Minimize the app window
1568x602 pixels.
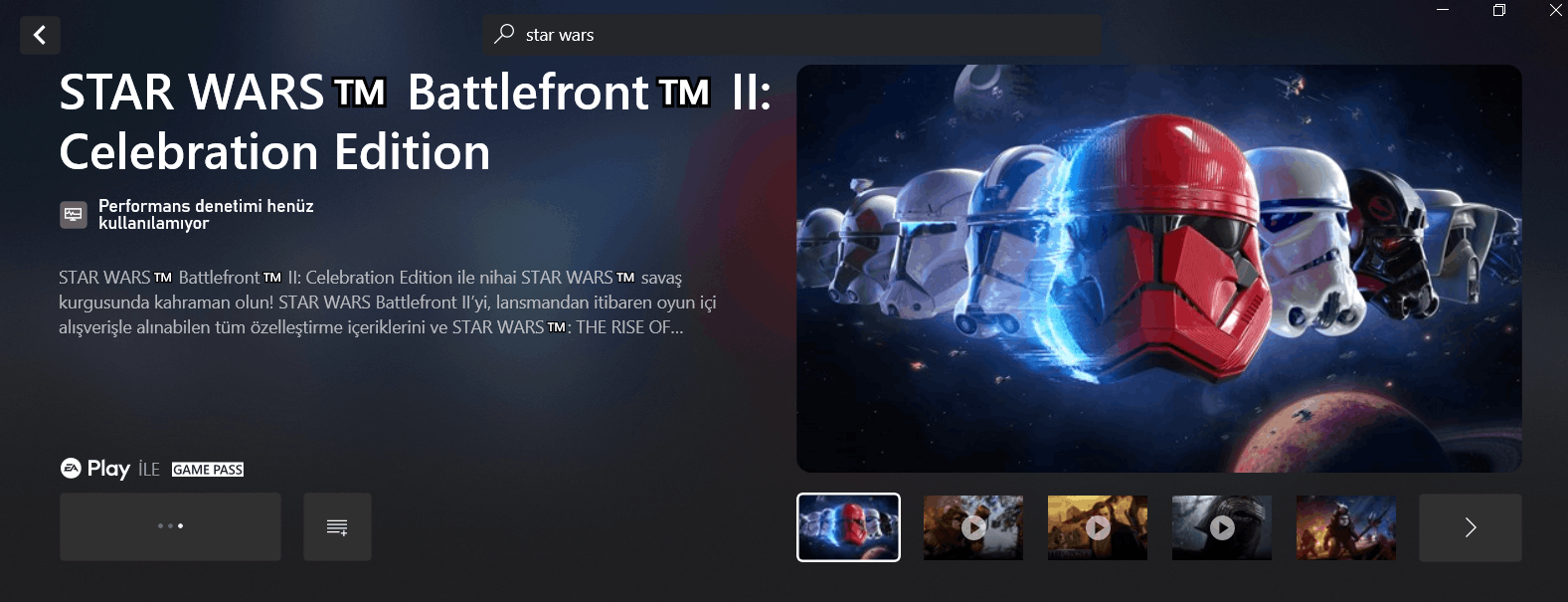coord(1443,10)
